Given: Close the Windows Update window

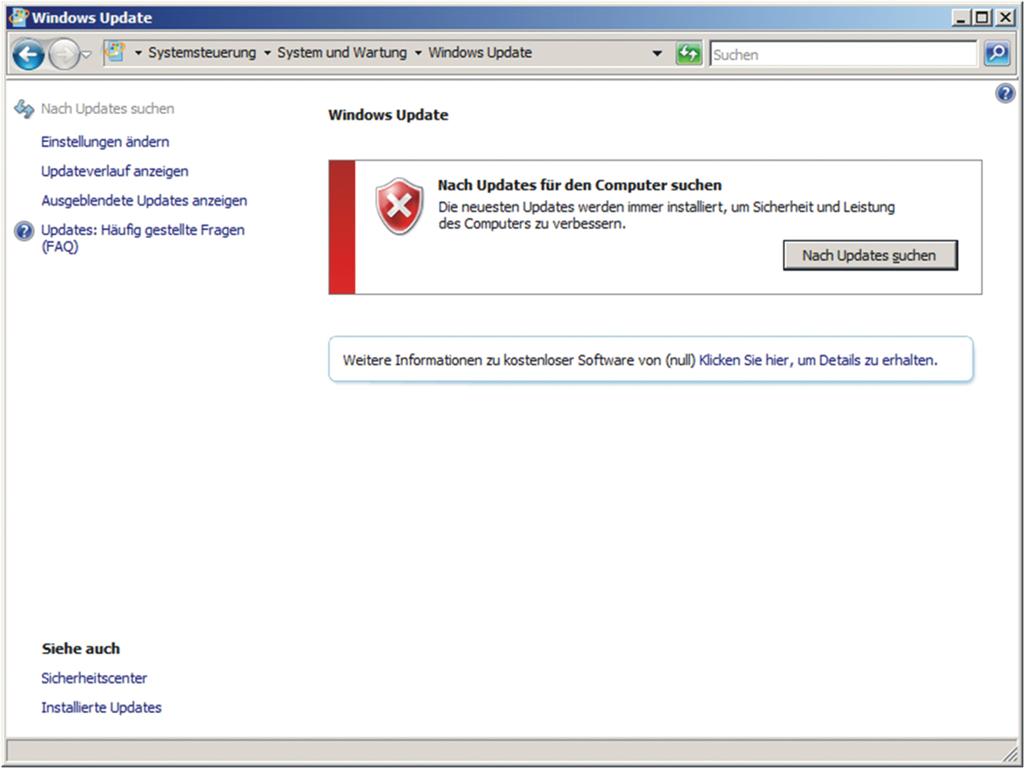Looking at the screenshot, I should 1005,18.
